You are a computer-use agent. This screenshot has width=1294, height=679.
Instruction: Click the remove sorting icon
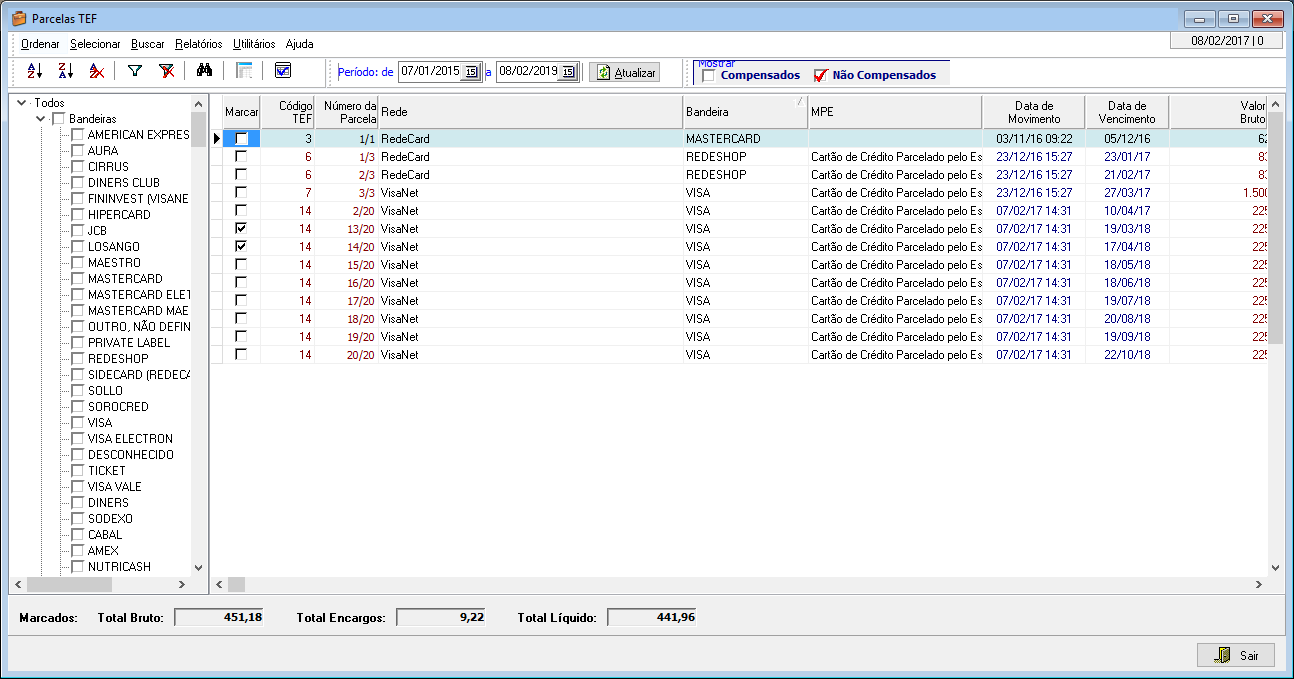97,71
